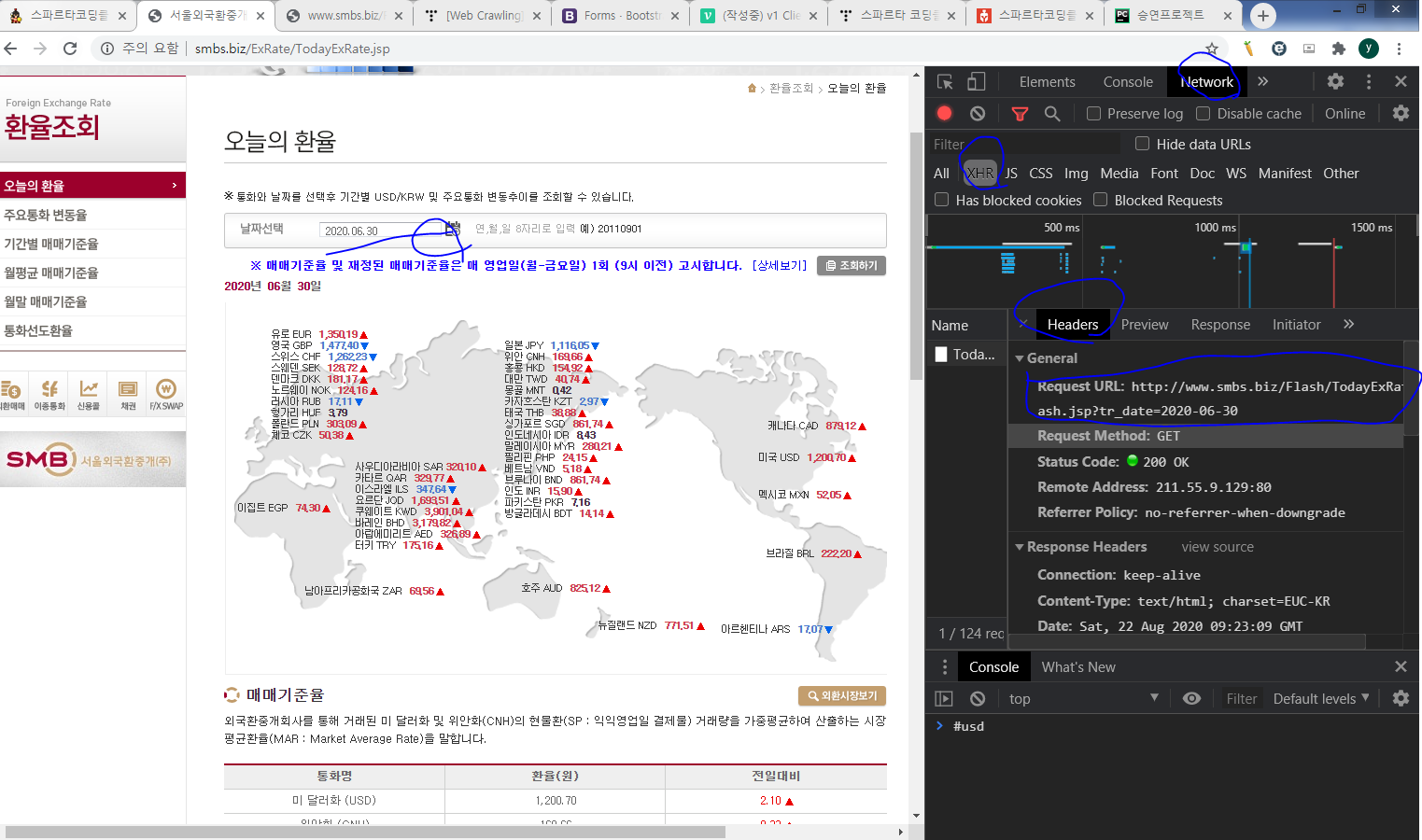Click view source in Response Headers
The image size is (1422, 840).
[x=1218, y=547]
